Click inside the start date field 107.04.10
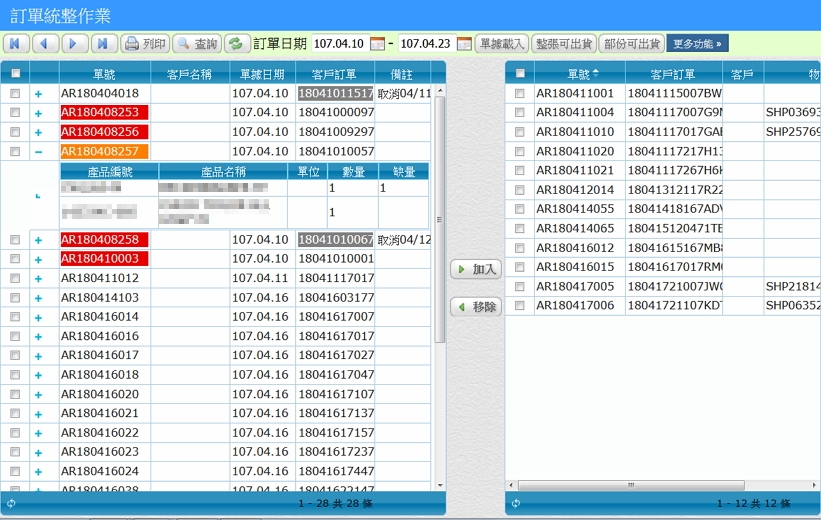The image size is (821, 520). pyautogui.click(x=338, y=44)
